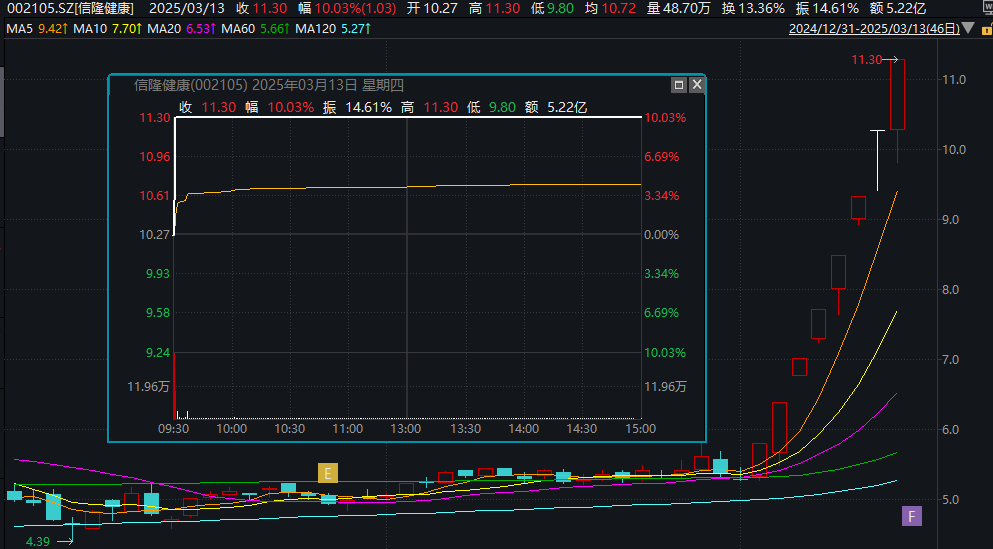993x549 pixels.
Task: Maximize the 信隆健康 intraday popup window
Action: 679,86
